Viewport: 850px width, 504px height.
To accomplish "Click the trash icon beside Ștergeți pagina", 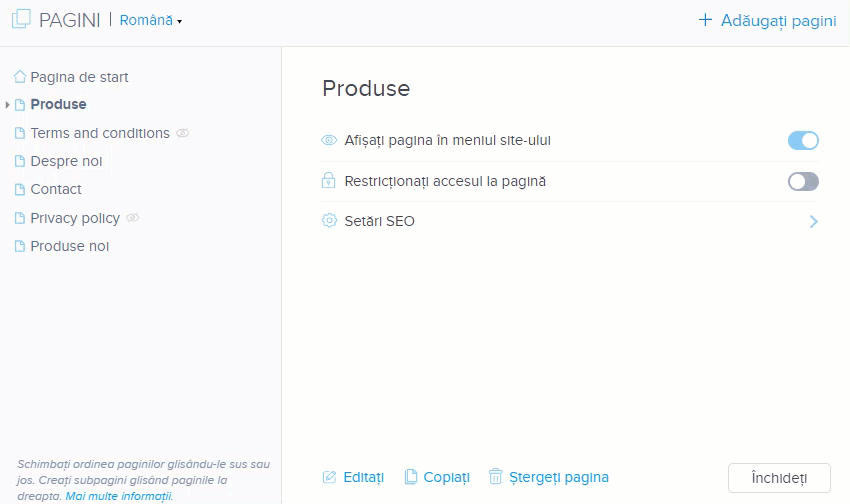I will click(x=495, y=476).
